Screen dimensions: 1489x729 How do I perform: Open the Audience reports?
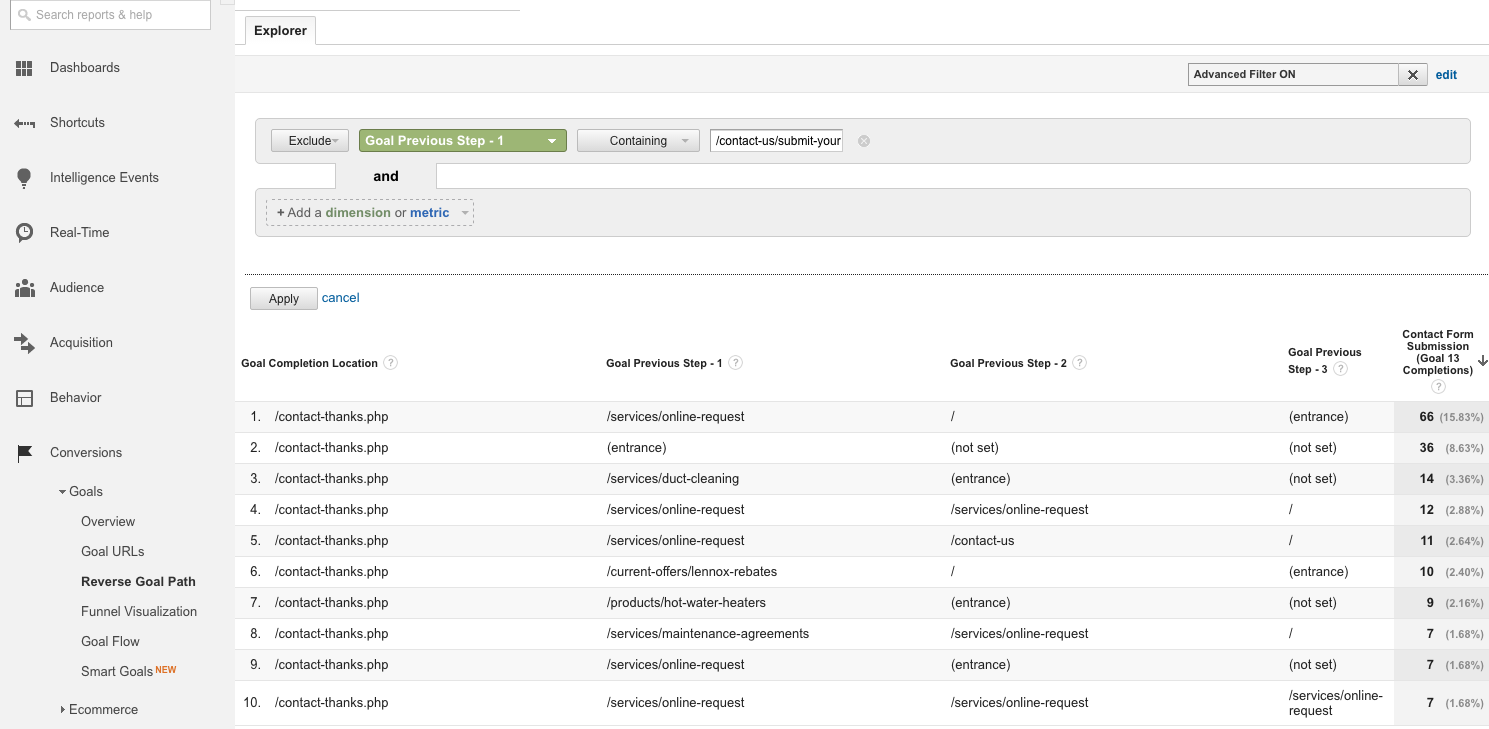click(76, 287)
